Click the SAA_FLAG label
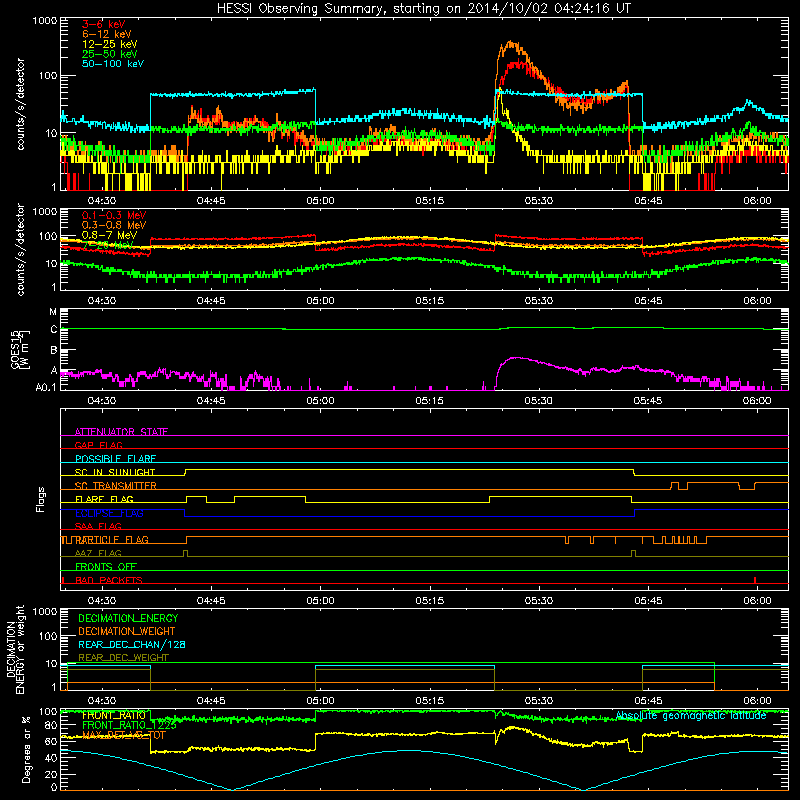800x800 pixels. (98, 526)
